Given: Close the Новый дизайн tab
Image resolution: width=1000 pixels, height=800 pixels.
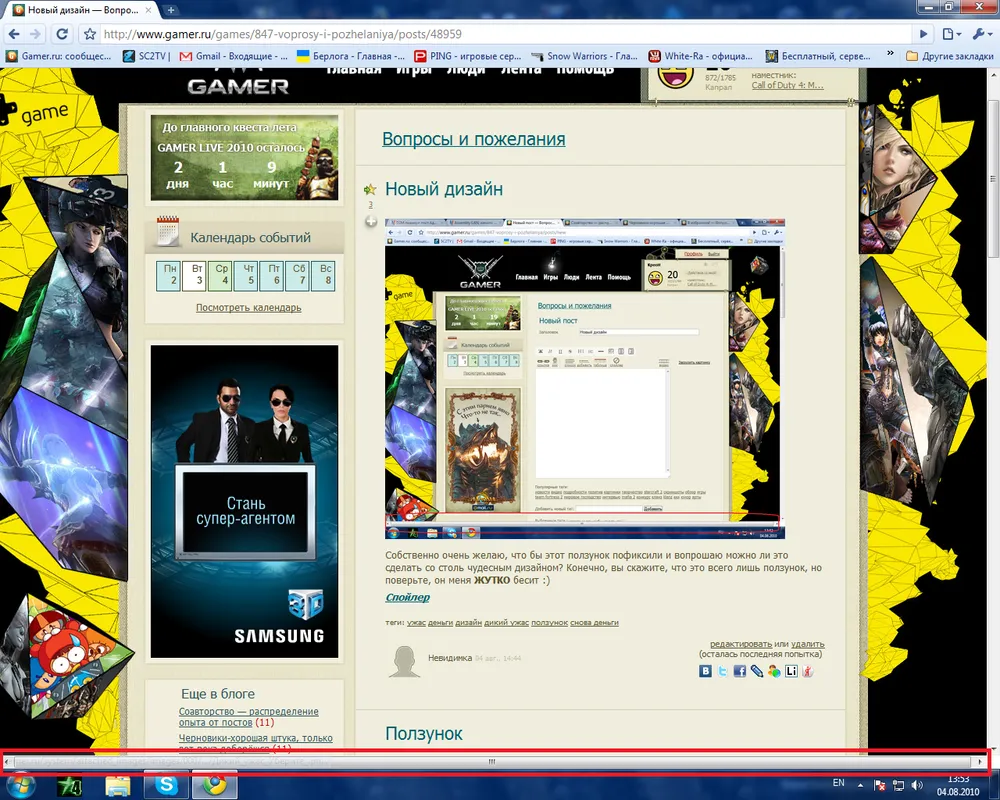Looking at the screenshot, I should 149,10.
